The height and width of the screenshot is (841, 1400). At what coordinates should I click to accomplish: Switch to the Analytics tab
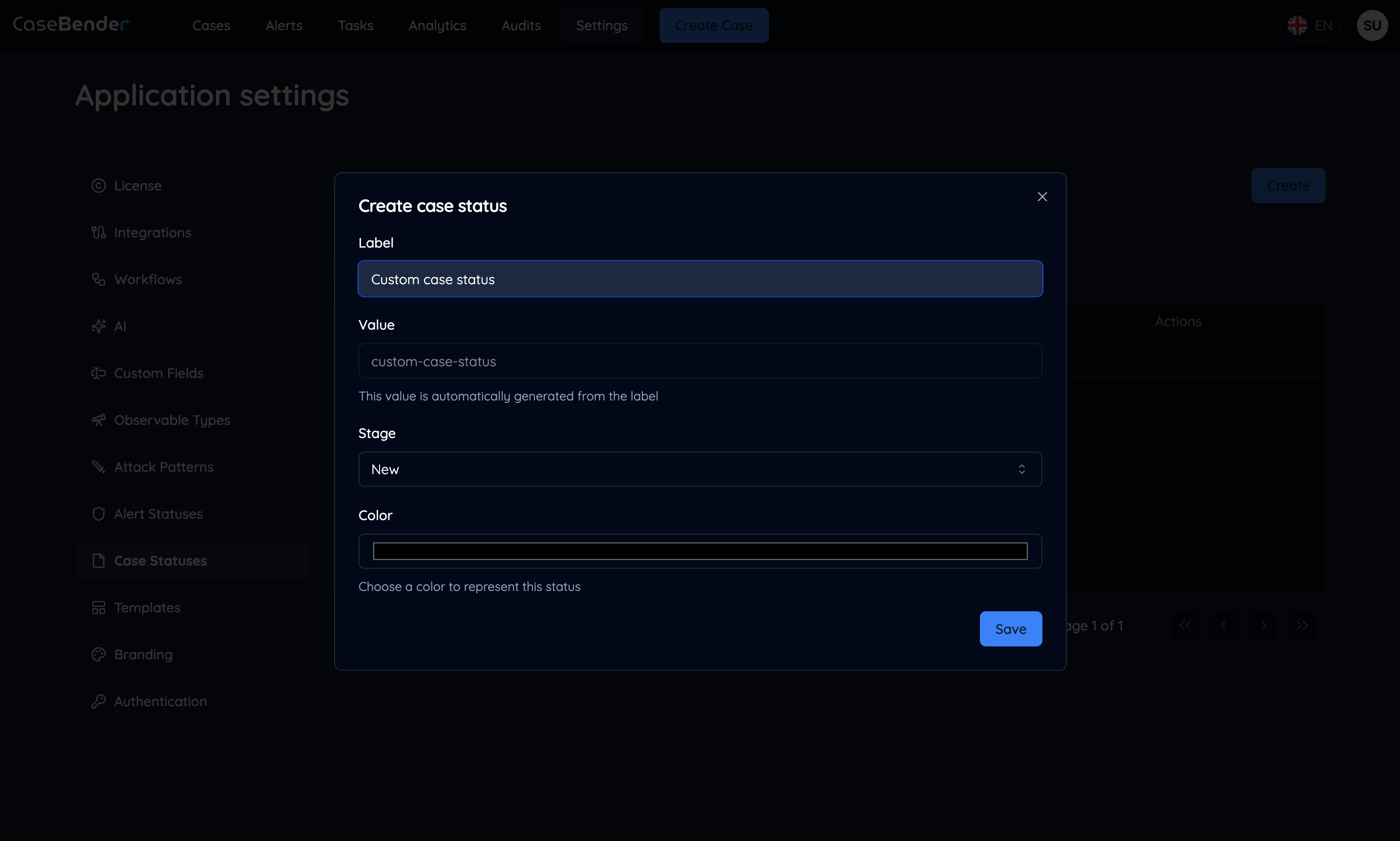437,25
